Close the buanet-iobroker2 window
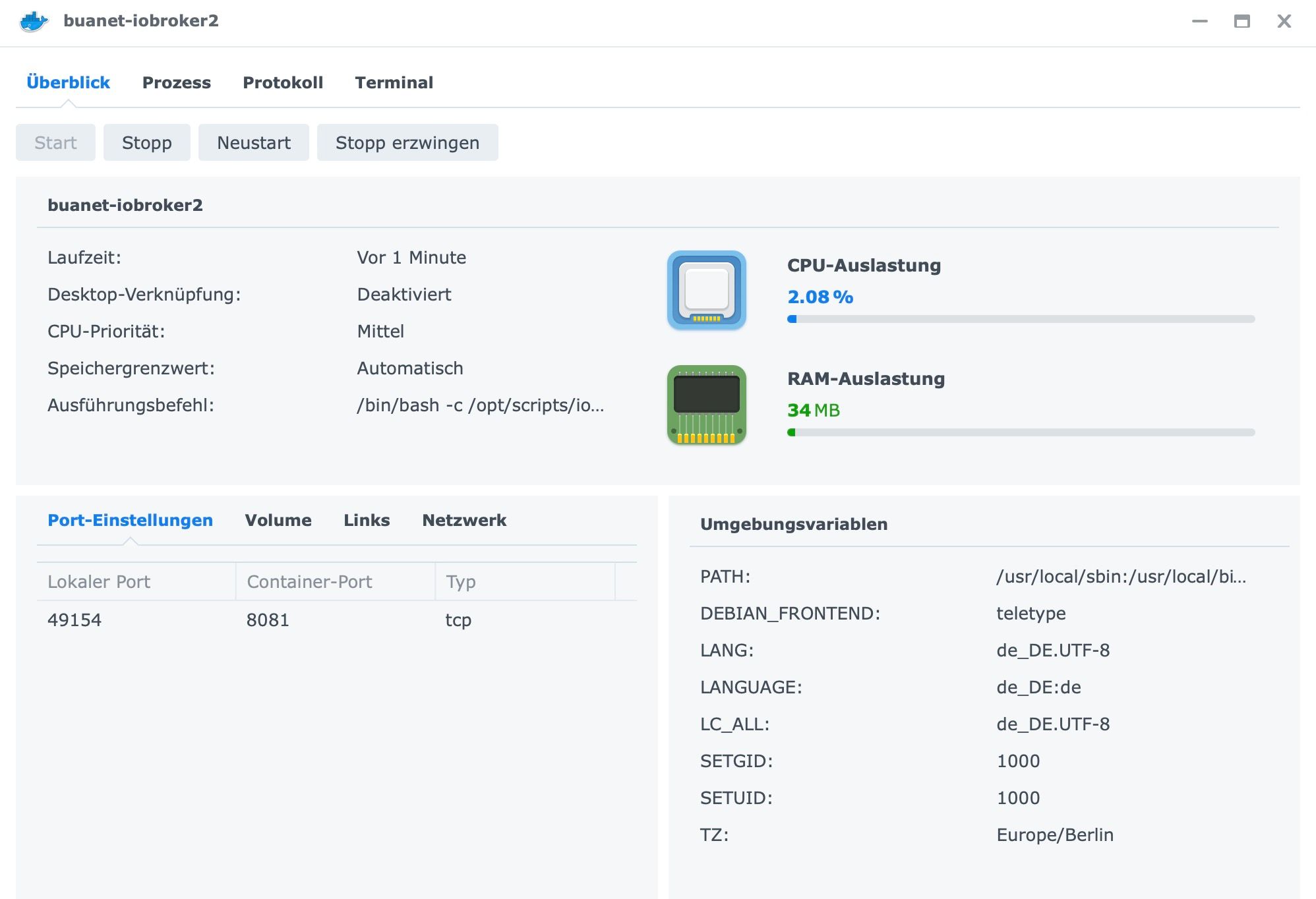The width and height of the screenshot is (1316, 899). point(1284,21)
